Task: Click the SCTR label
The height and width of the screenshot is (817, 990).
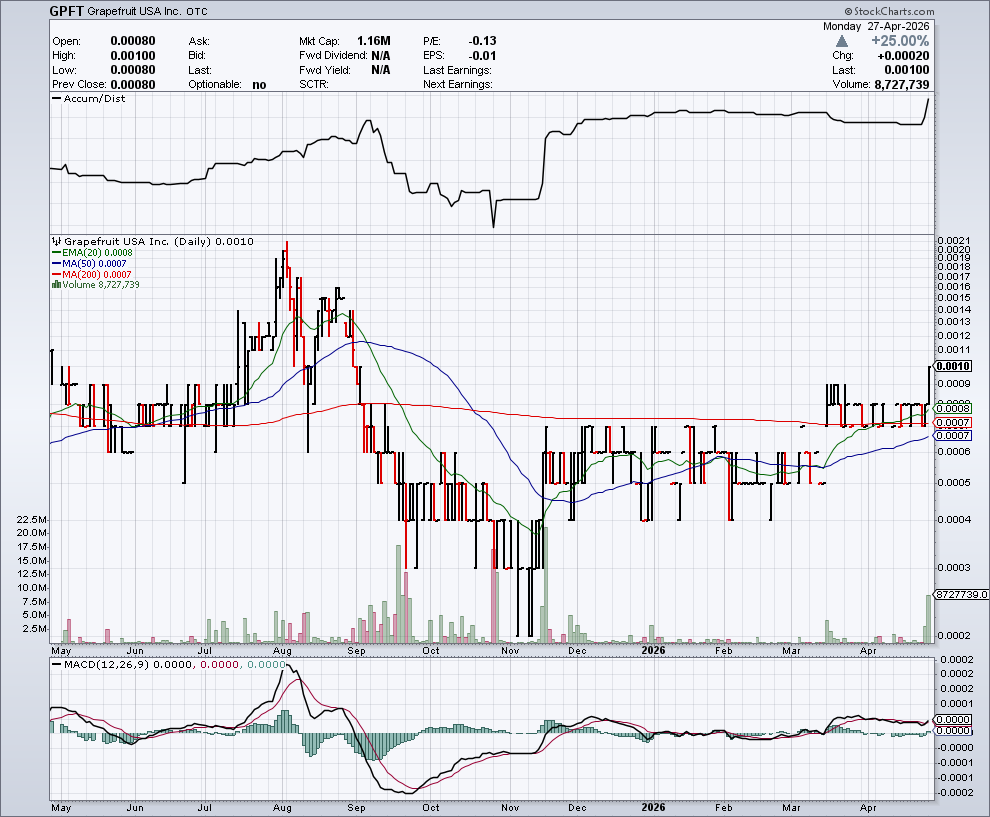Action: [x=314, y=85]
